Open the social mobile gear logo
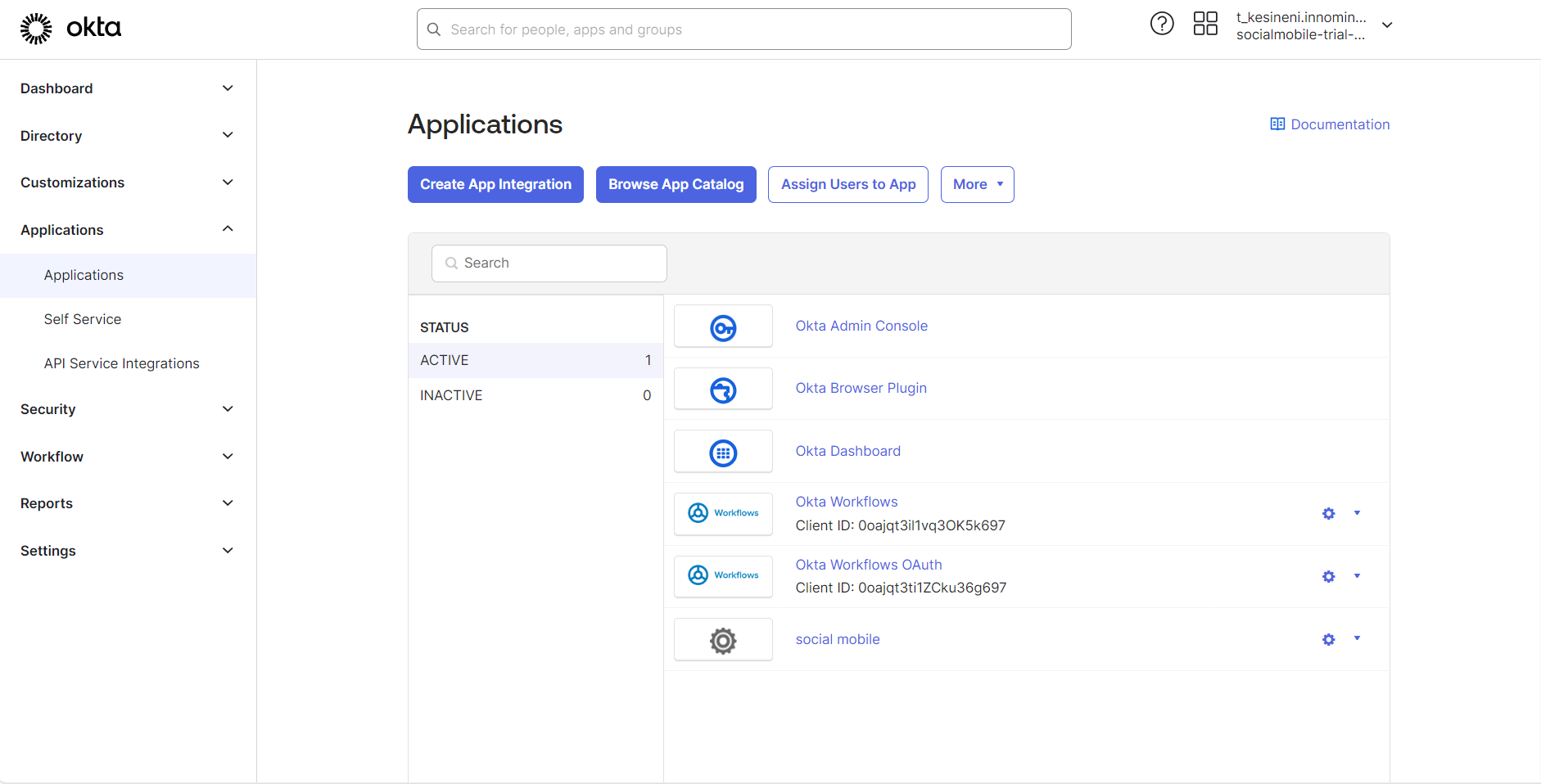The image size is (1541, 784). [x=723, y=639]
